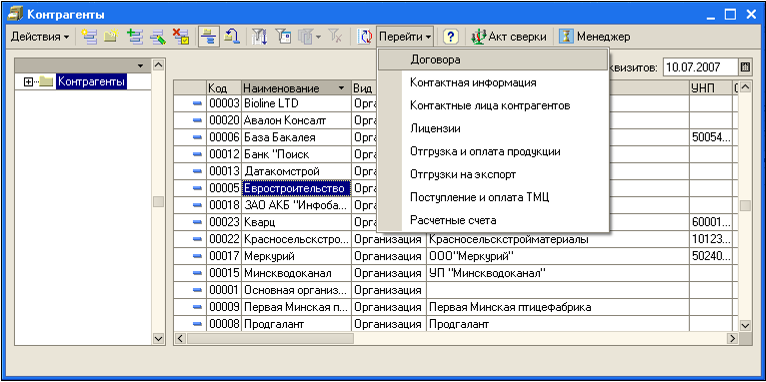Click code cell 00009
This screenshot has width=766, height=382.
tap(224, 307)
